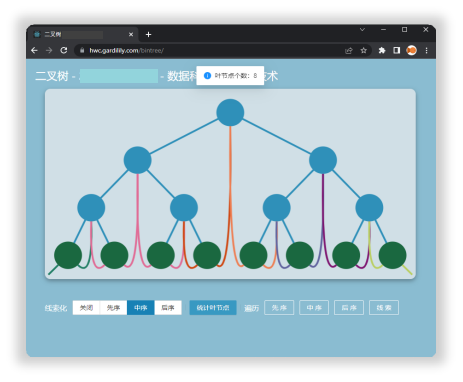Open the Chrome three-dot menu

426,50
